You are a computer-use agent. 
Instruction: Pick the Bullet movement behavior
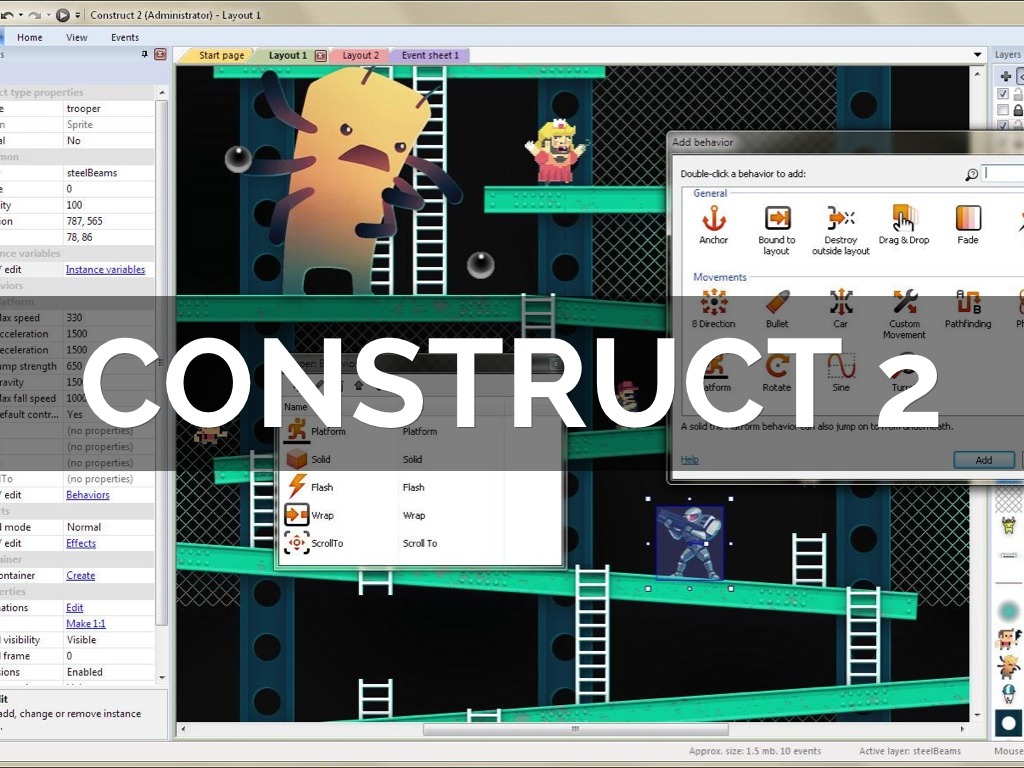pyautogui.click(x=777, y=303)
